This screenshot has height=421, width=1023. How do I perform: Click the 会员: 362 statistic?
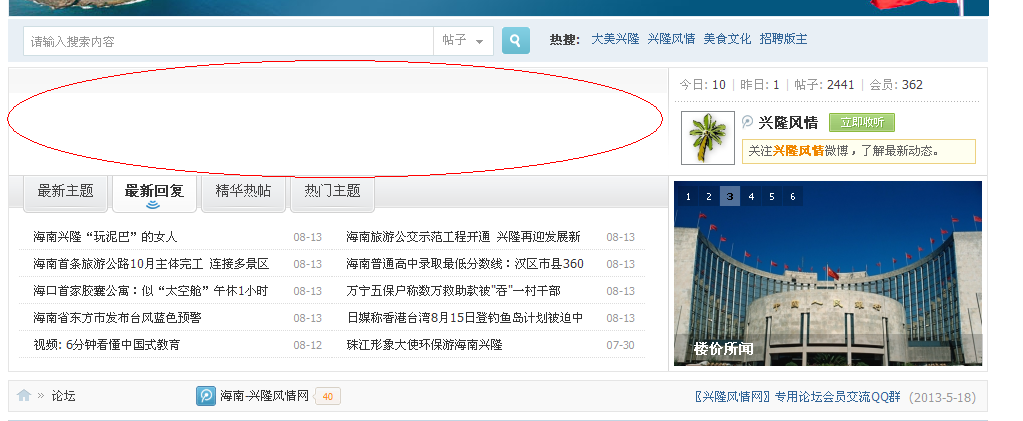(896, 85)
